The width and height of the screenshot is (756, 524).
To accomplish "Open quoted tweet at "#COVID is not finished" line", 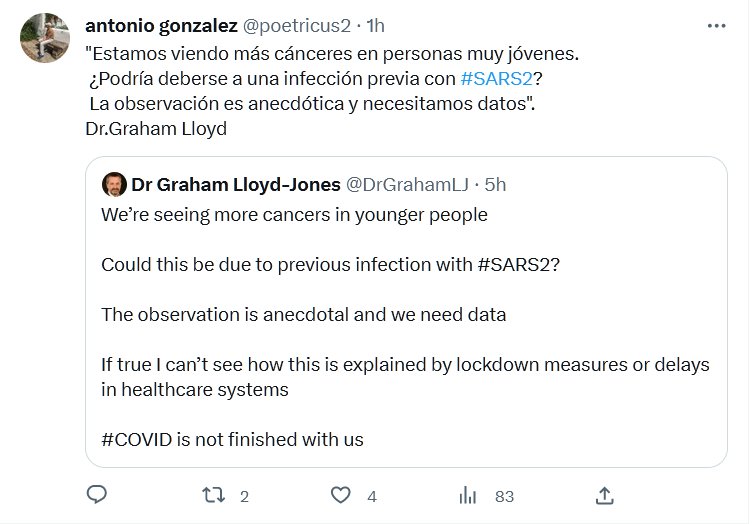I will [232, 439].
